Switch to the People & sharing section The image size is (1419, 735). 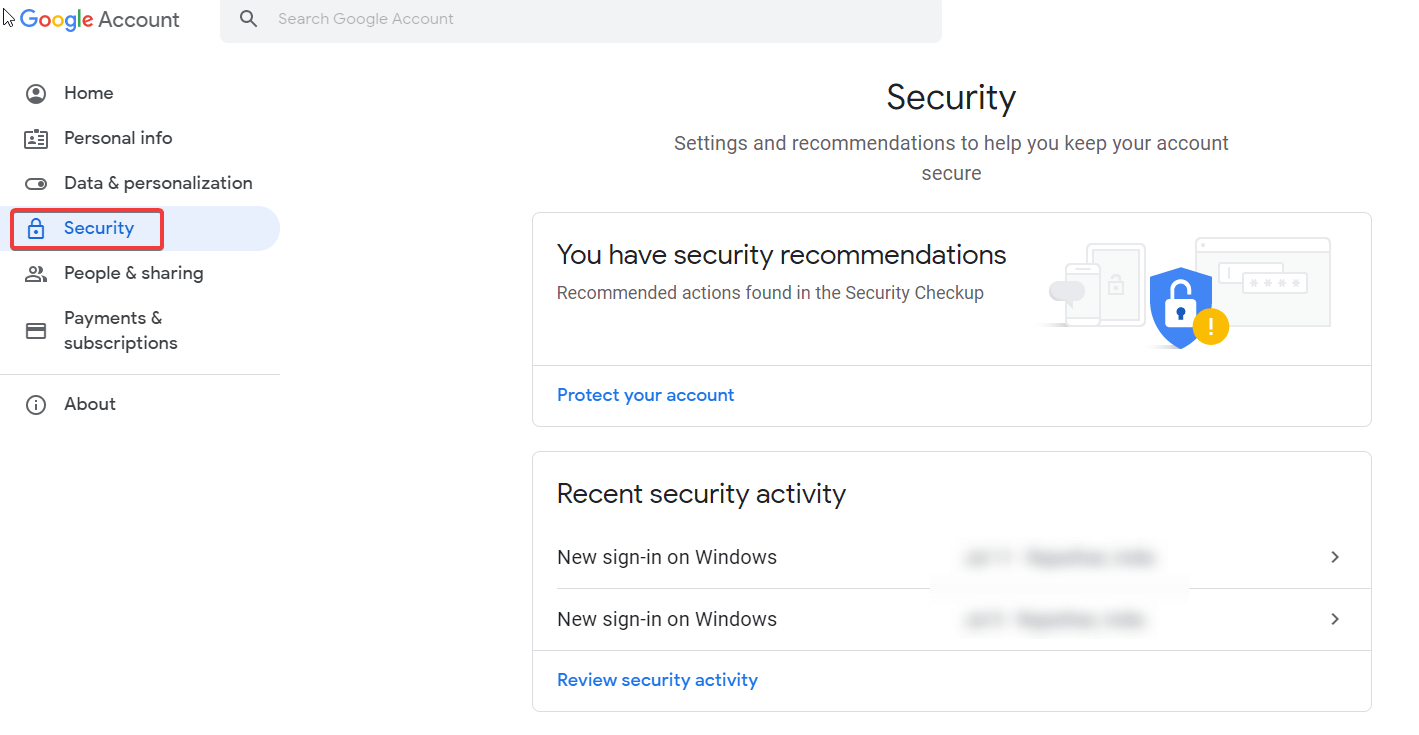click(x=133, y=273)
